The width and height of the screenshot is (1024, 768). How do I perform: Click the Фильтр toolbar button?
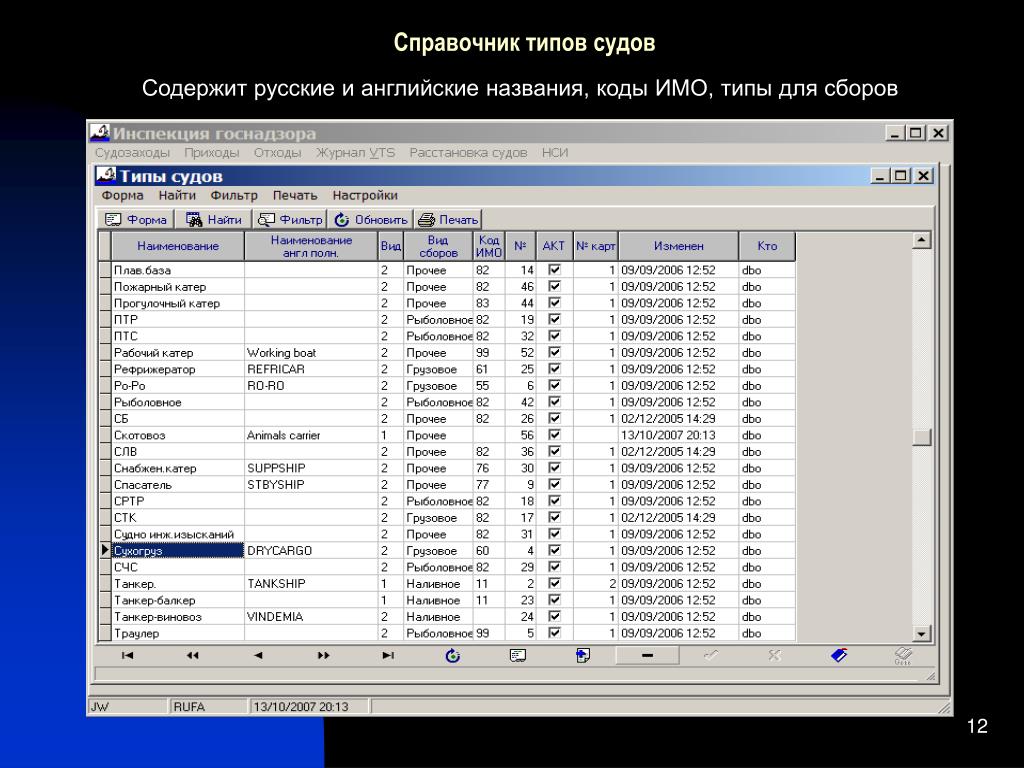(290, 220)
